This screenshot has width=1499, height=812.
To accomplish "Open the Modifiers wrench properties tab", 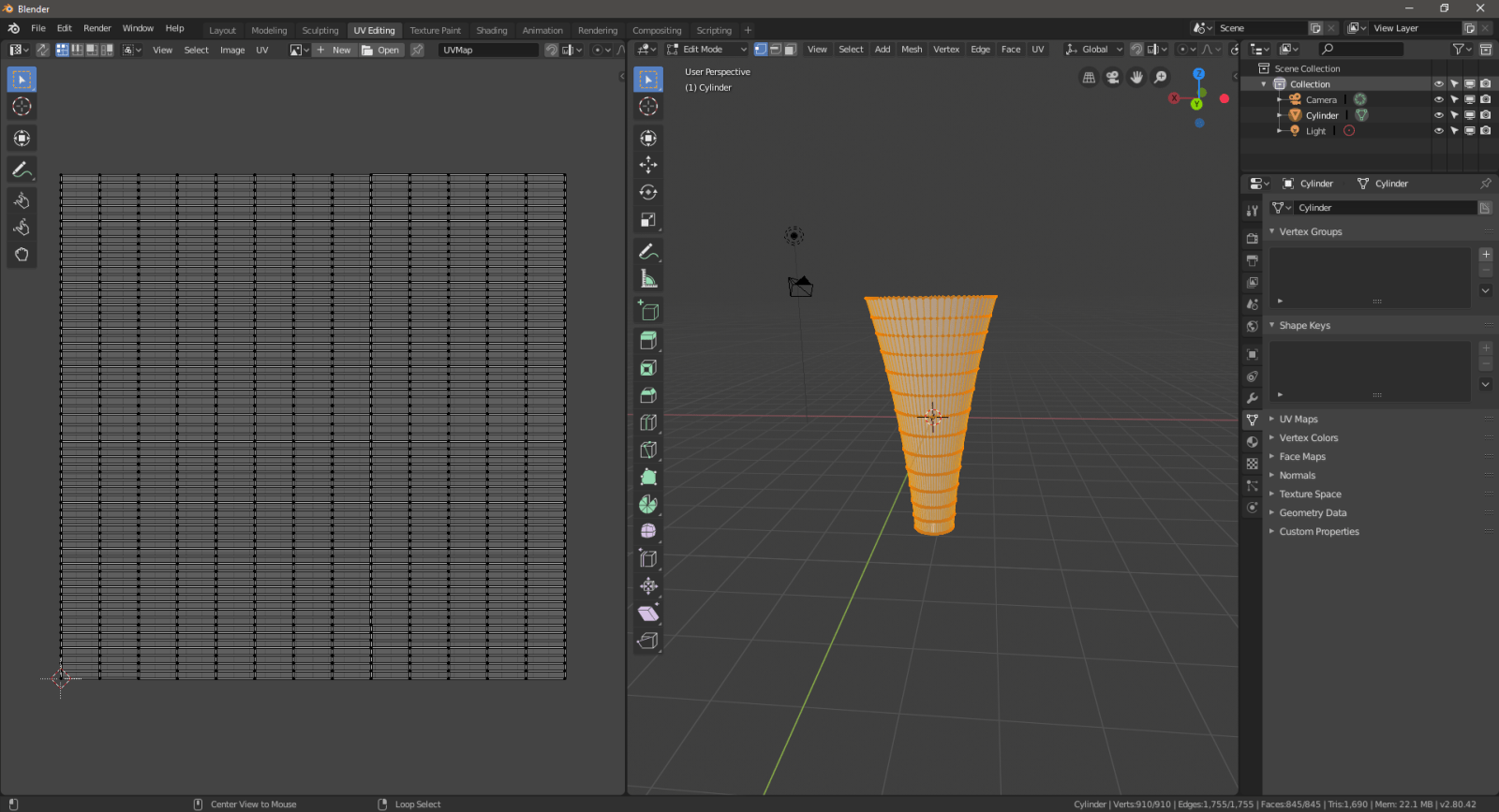I will coord(1252,398).
